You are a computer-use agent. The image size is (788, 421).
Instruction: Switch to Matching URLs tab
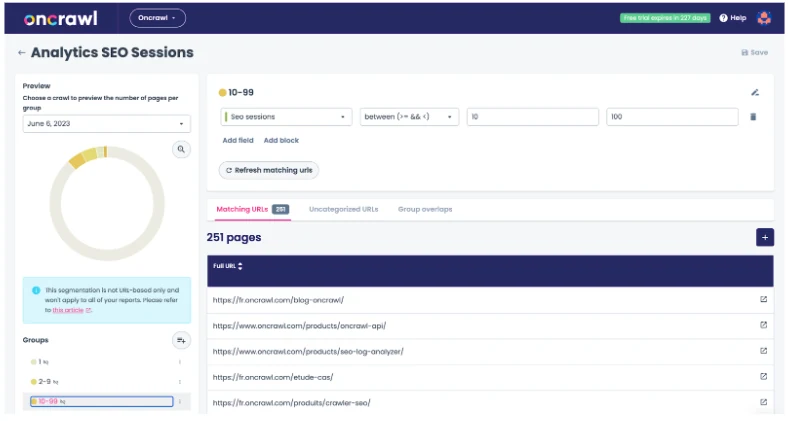tap(252, 209)
